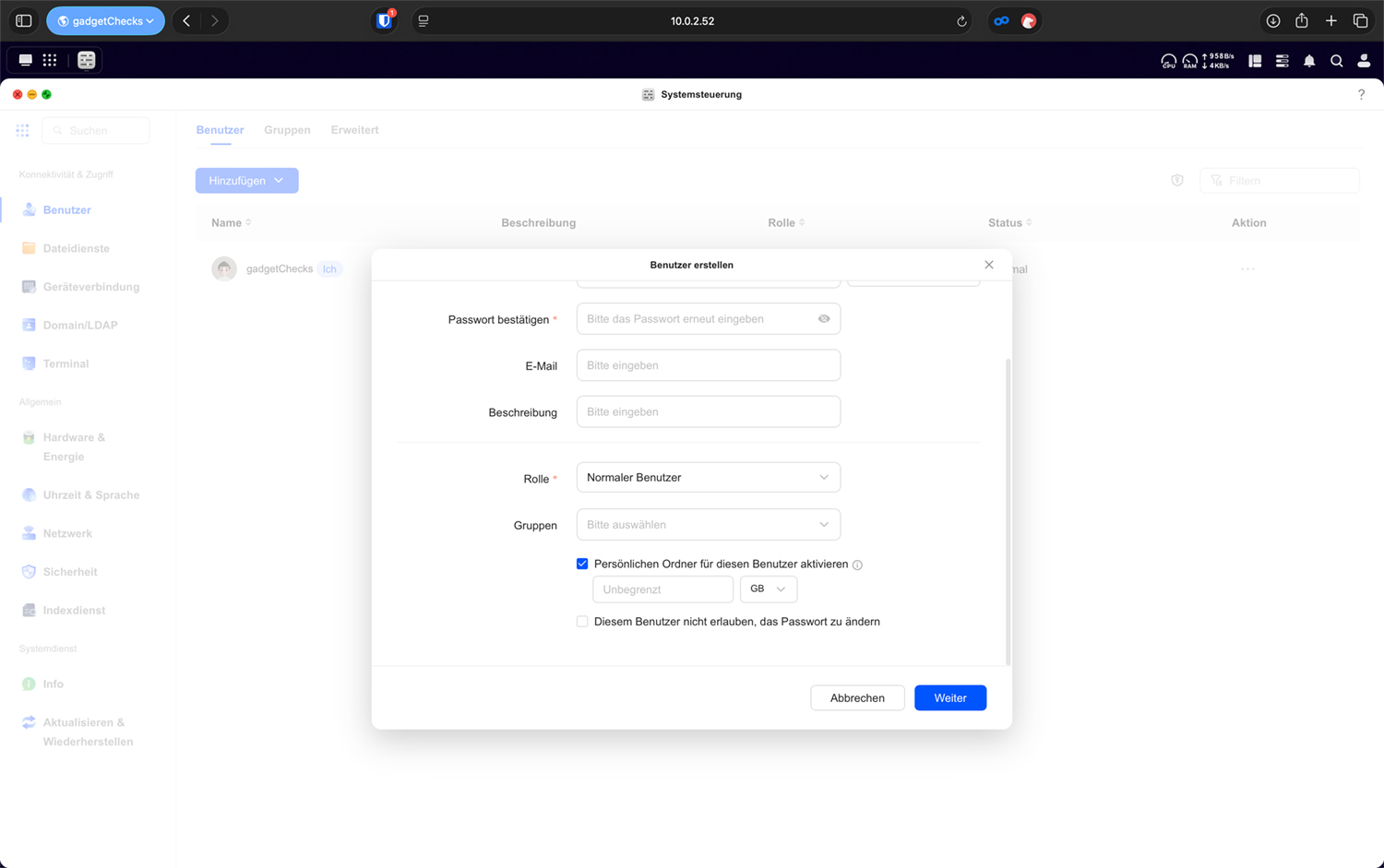Click the info icon beside personal folder option
The width and height of the screenshot is (1384, 868).
tap(857, 565)
